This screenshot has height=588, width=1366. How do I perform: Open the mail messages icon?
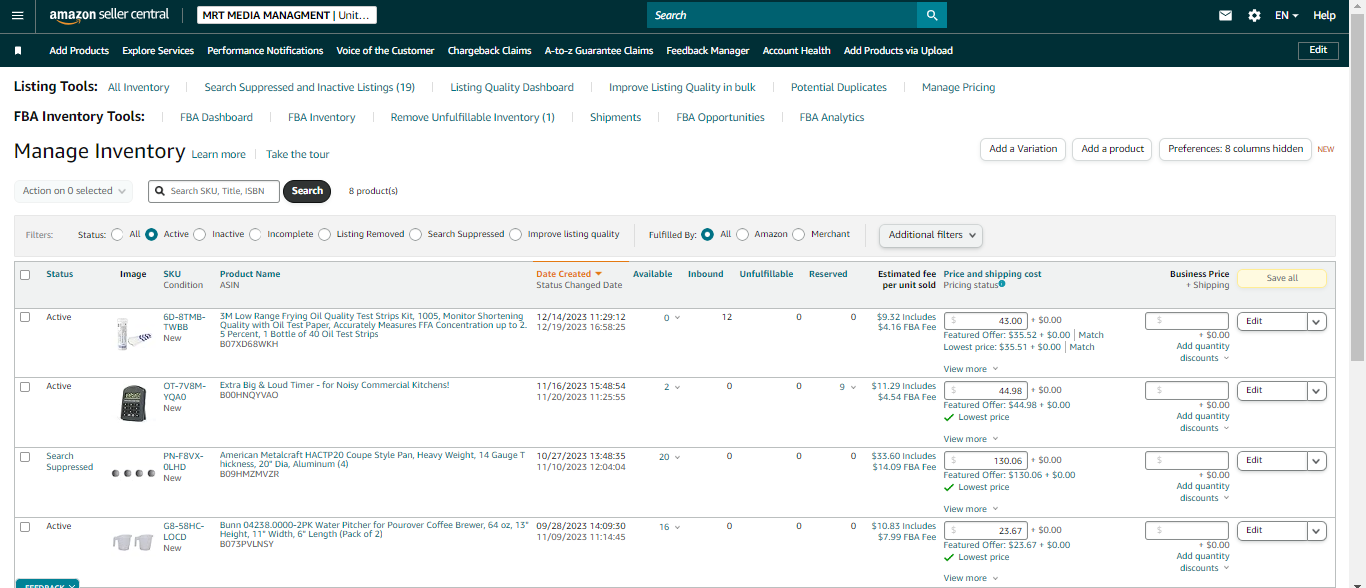click(x=1225, y=16)
